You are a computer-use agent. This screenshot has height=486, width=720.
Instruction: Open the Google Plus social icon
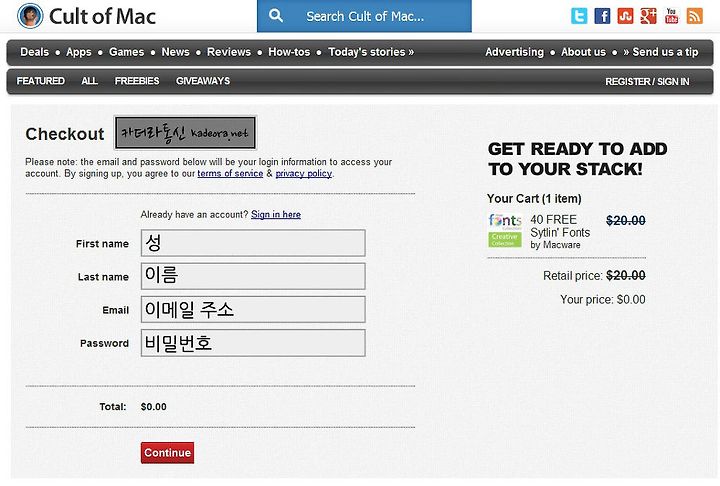[648, 16]
